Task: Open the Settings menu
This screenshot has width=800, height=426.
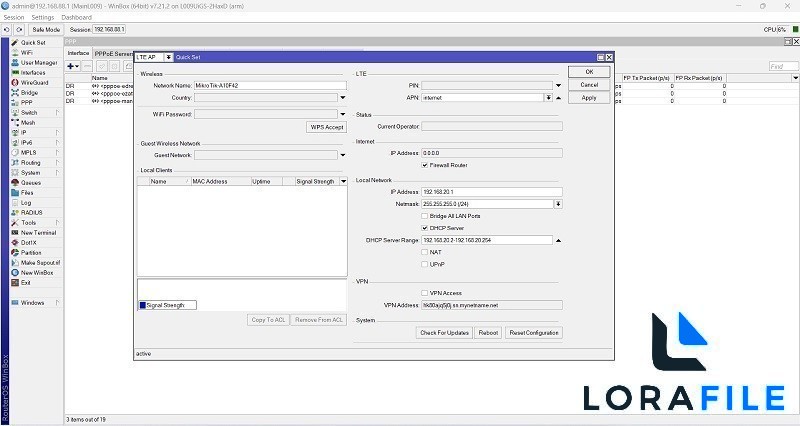Action: click(x=43, y=17)
